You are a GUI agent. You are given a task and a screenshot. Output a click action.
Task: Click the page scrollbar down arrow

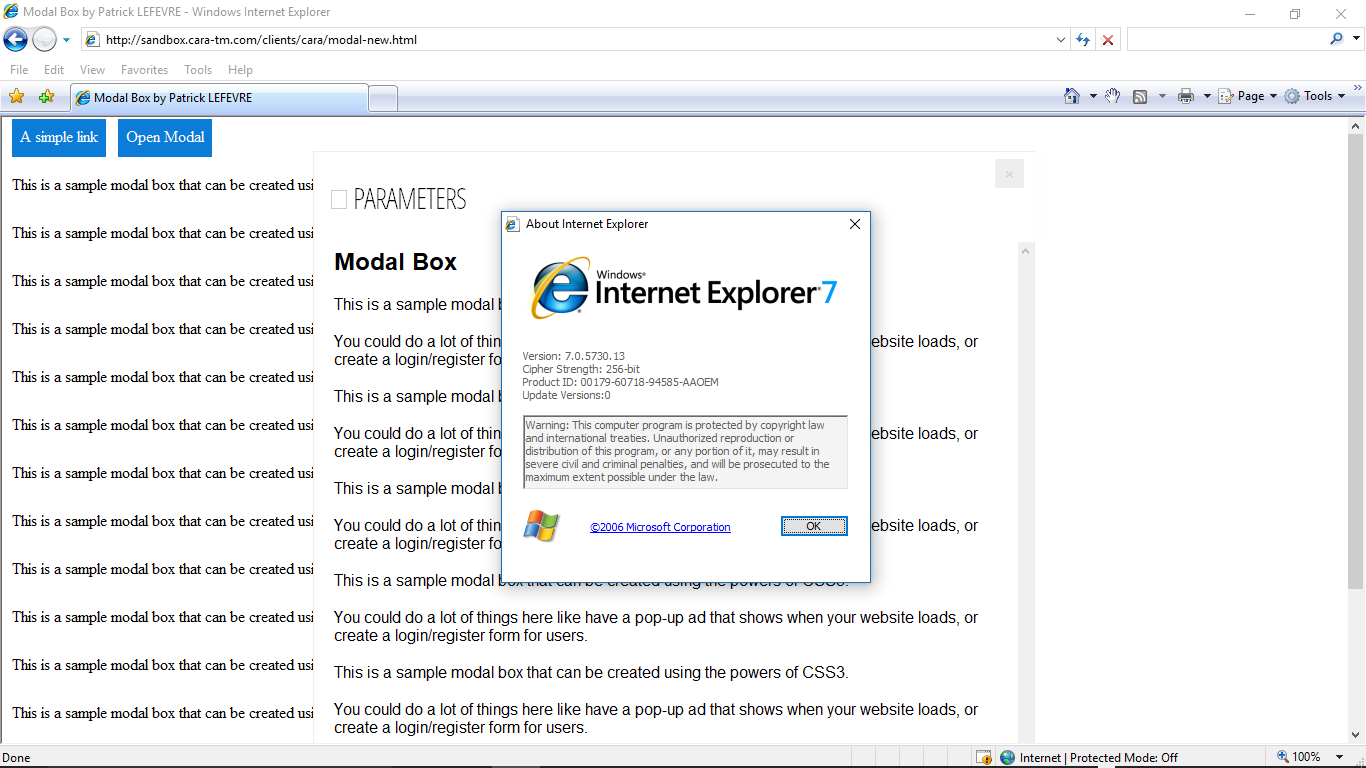coord(1356,733)
